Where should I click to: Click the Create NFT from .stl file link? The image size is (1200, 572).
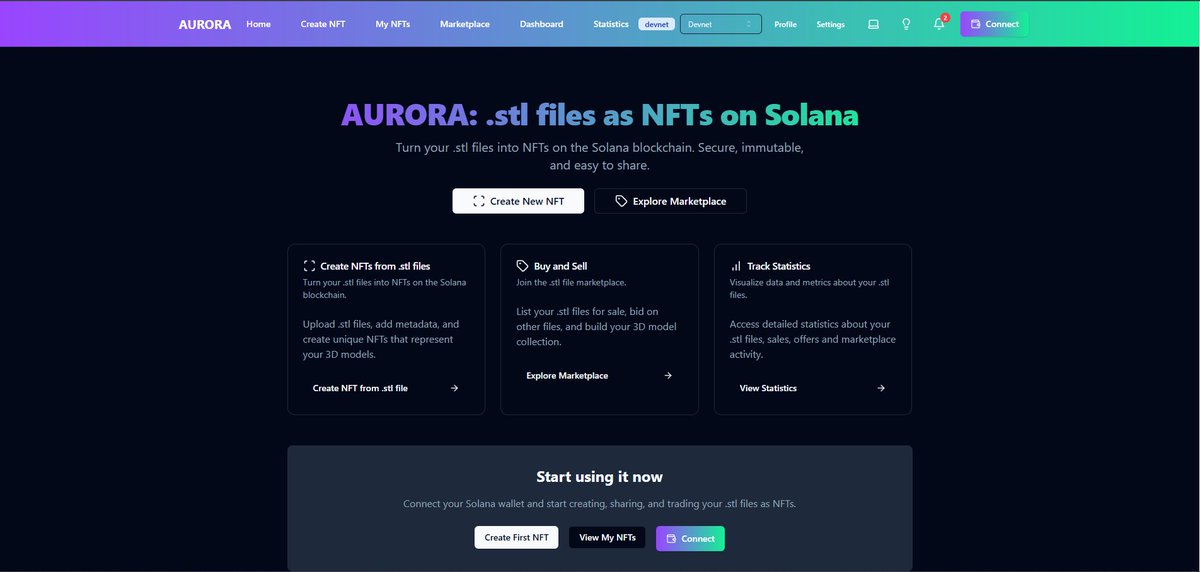(x=360, y=388)
